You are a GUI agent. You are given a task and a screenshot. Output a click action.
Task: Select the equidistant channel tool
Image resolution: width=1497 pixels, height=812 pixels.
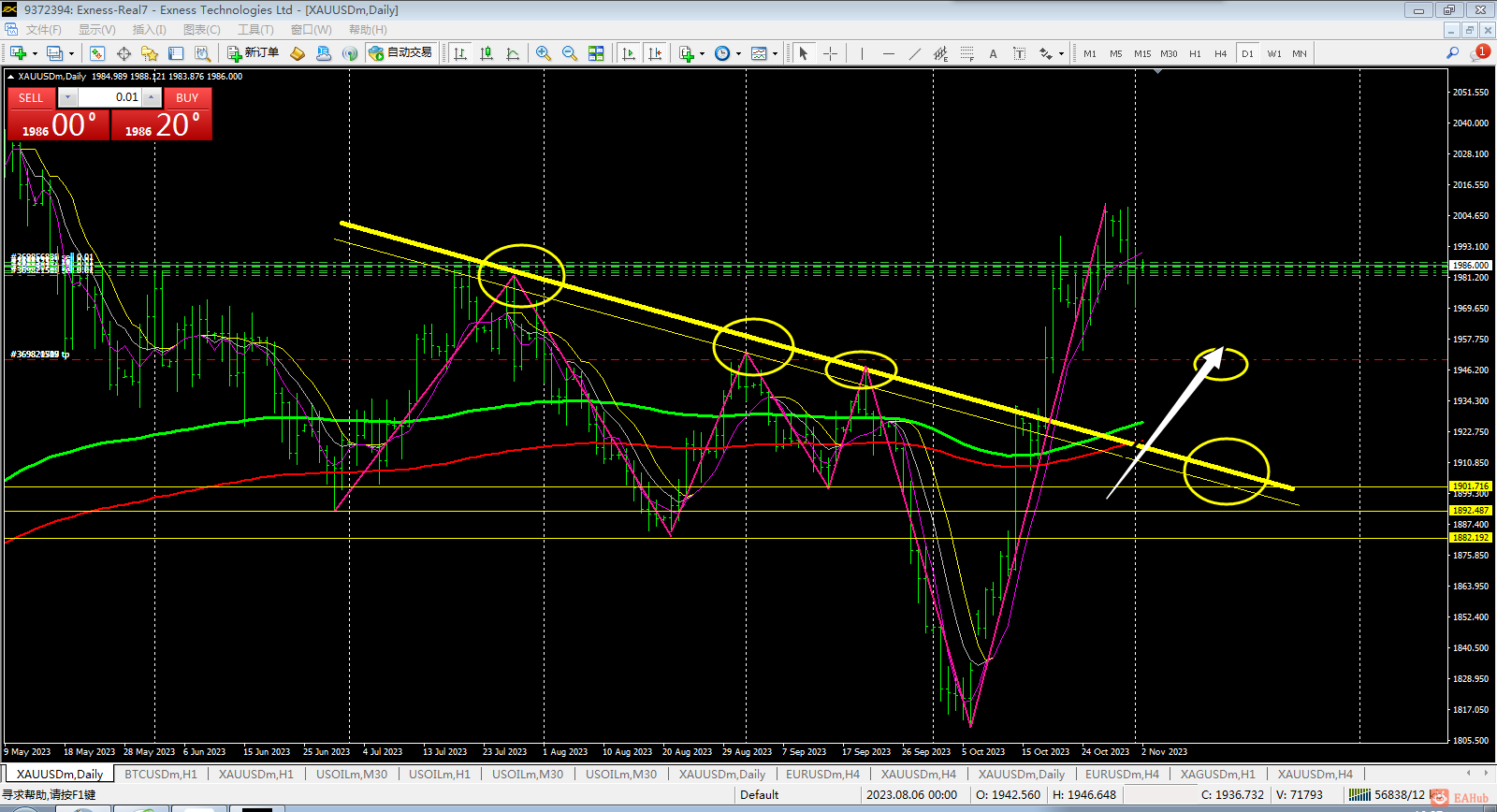(x=940, y=53)
